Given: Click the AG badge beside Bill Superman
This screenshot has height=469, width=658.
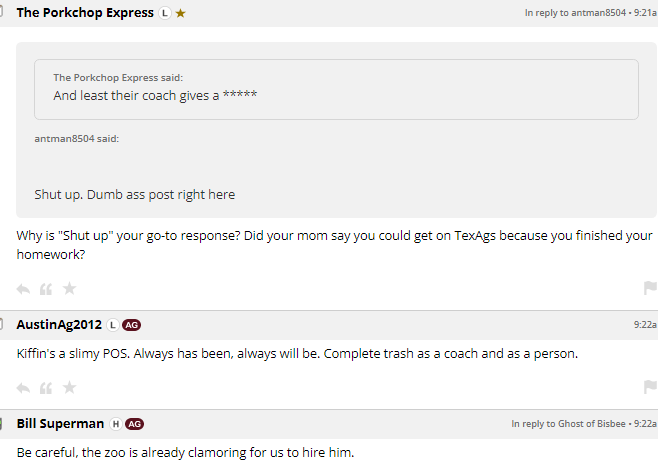Looking at the screenshot, I should pyautogui.click(x=135, y=423).
